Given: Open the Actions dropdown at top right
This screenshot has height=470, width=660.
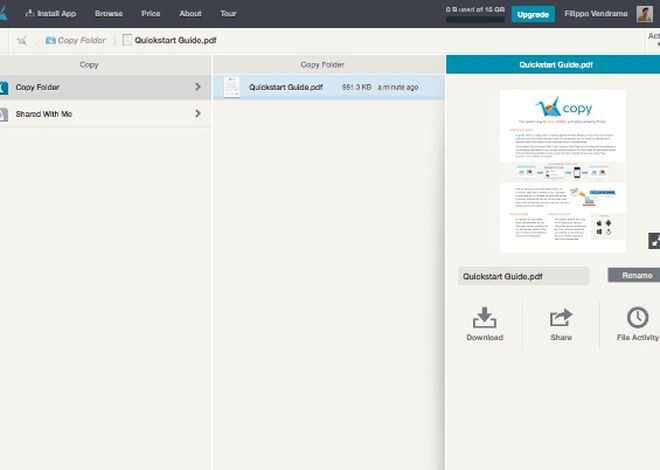Looking at the screenshot, I should point(654,39).
